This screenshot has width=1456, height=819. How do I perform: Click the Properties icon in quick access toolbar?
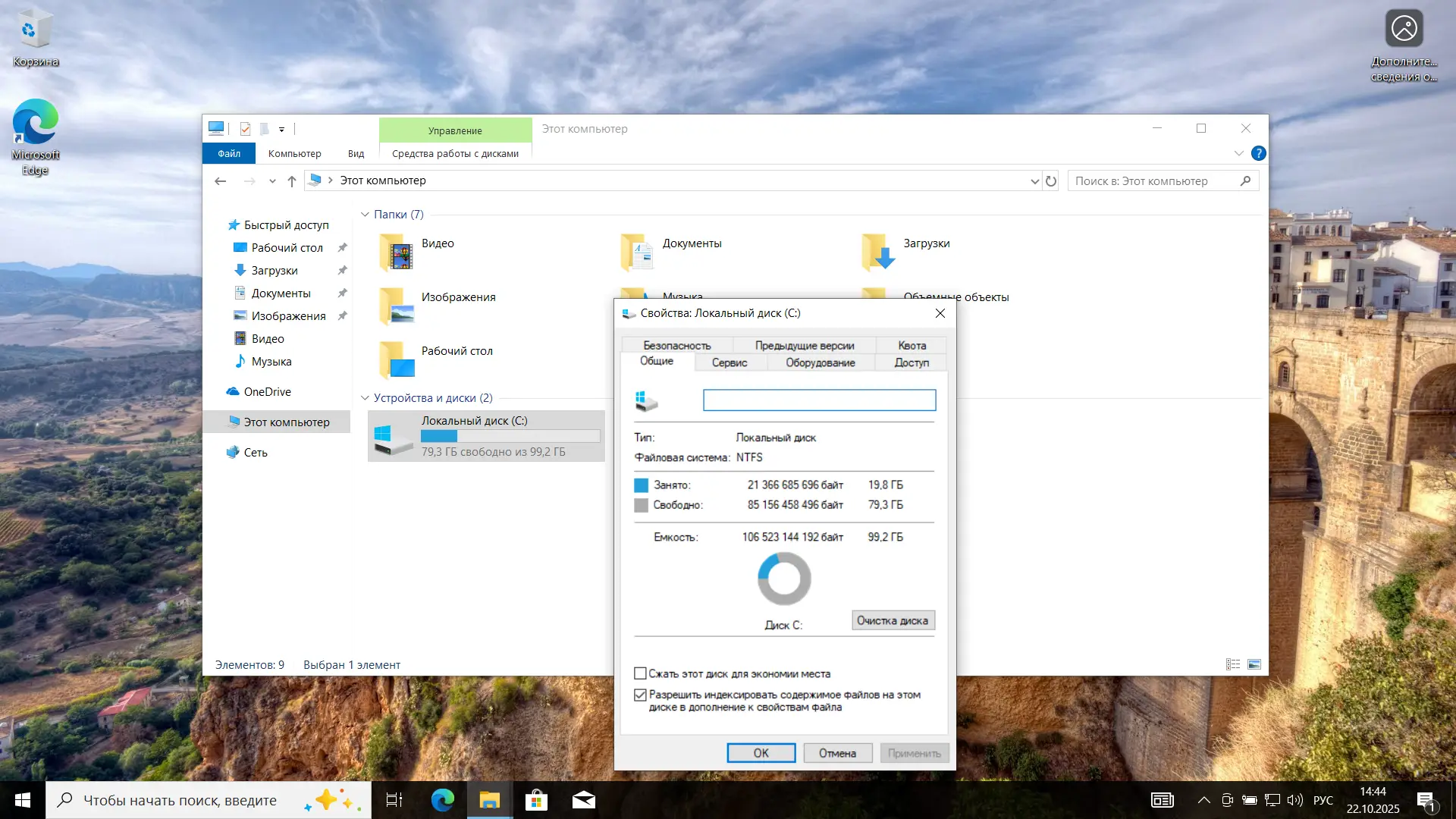(245, 129)
